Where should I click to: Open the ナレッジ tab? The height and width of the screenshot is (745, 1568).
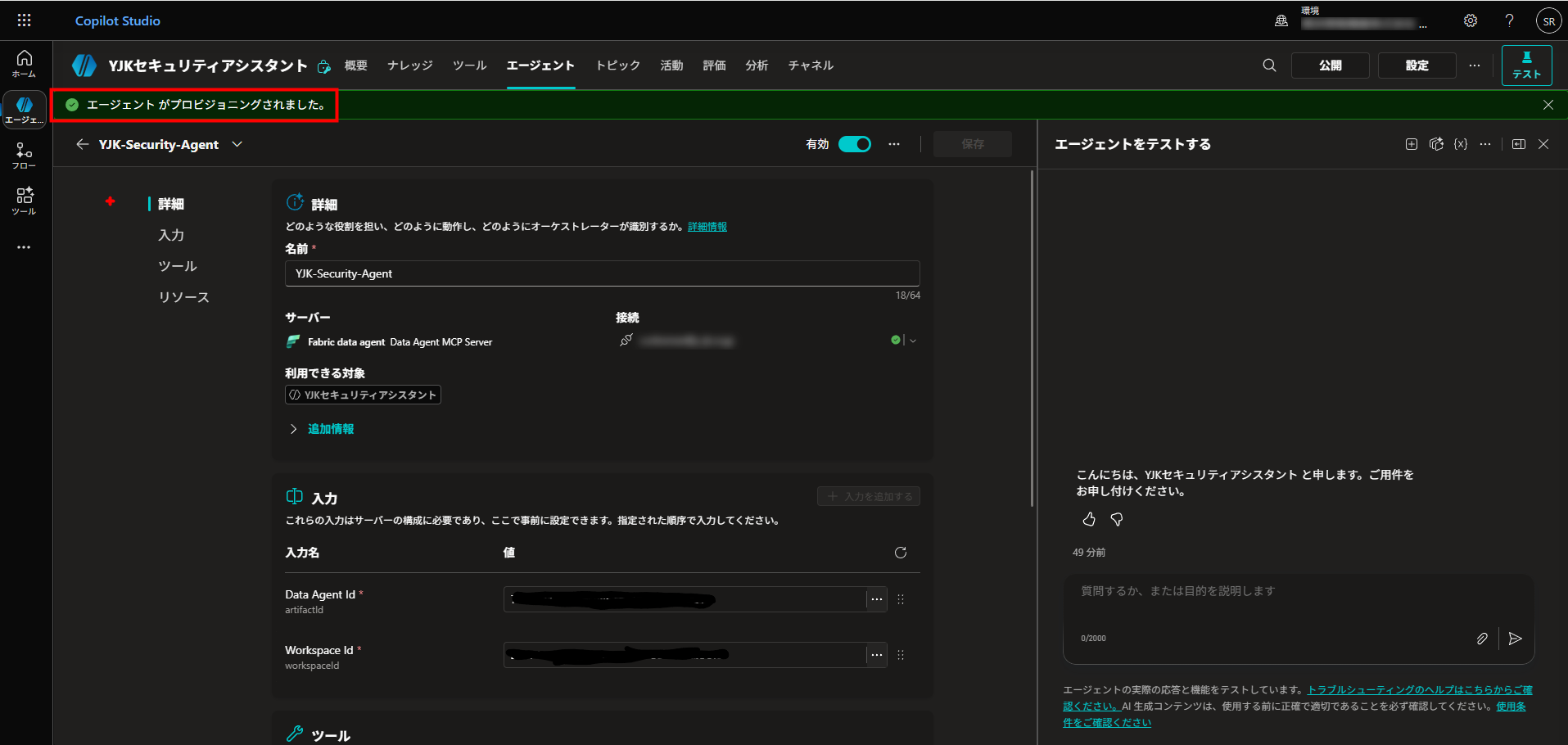pos(410,65)
